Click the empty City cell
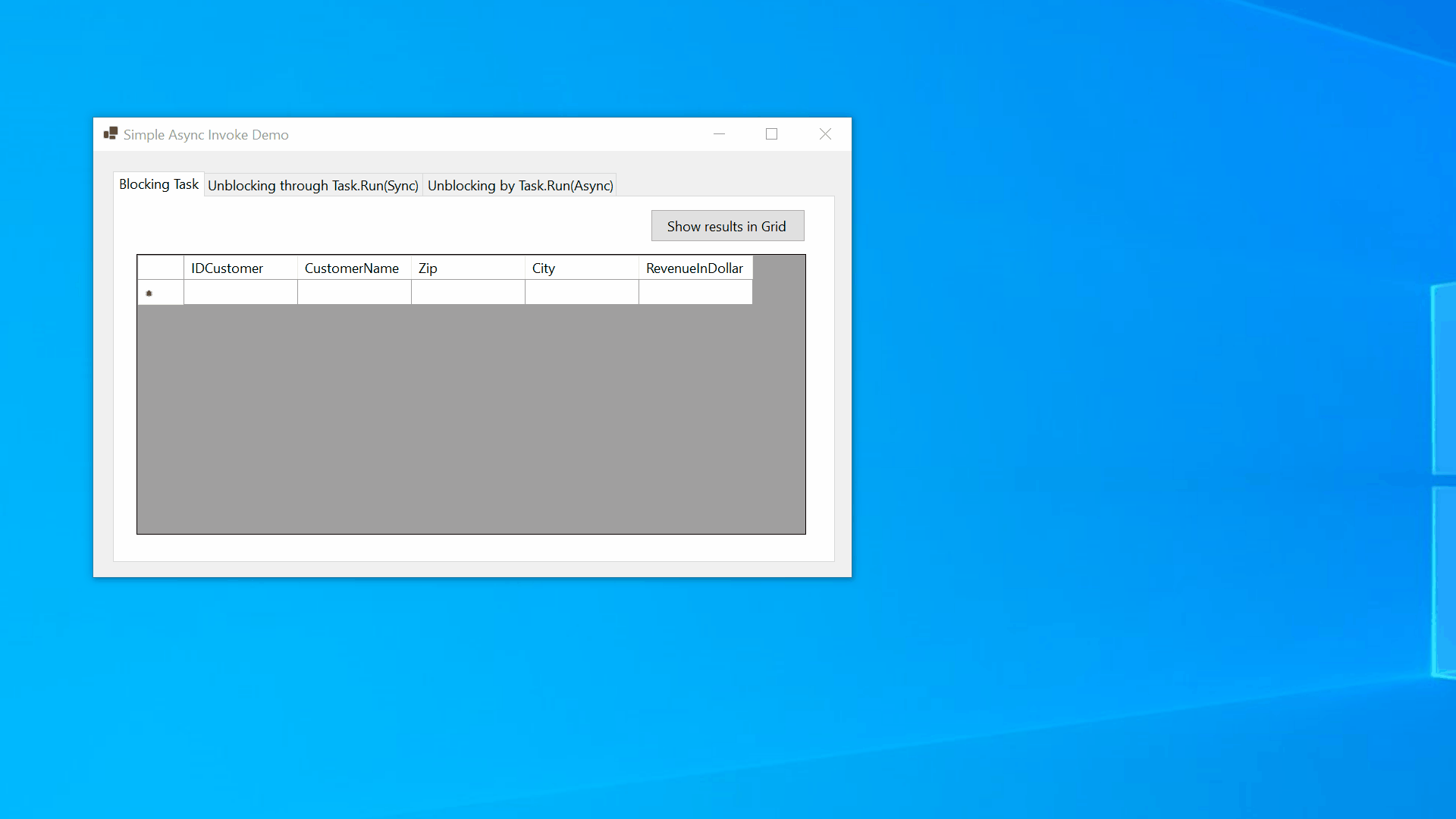The height and width of the screenshot is (819, 1456). point(581,292)
